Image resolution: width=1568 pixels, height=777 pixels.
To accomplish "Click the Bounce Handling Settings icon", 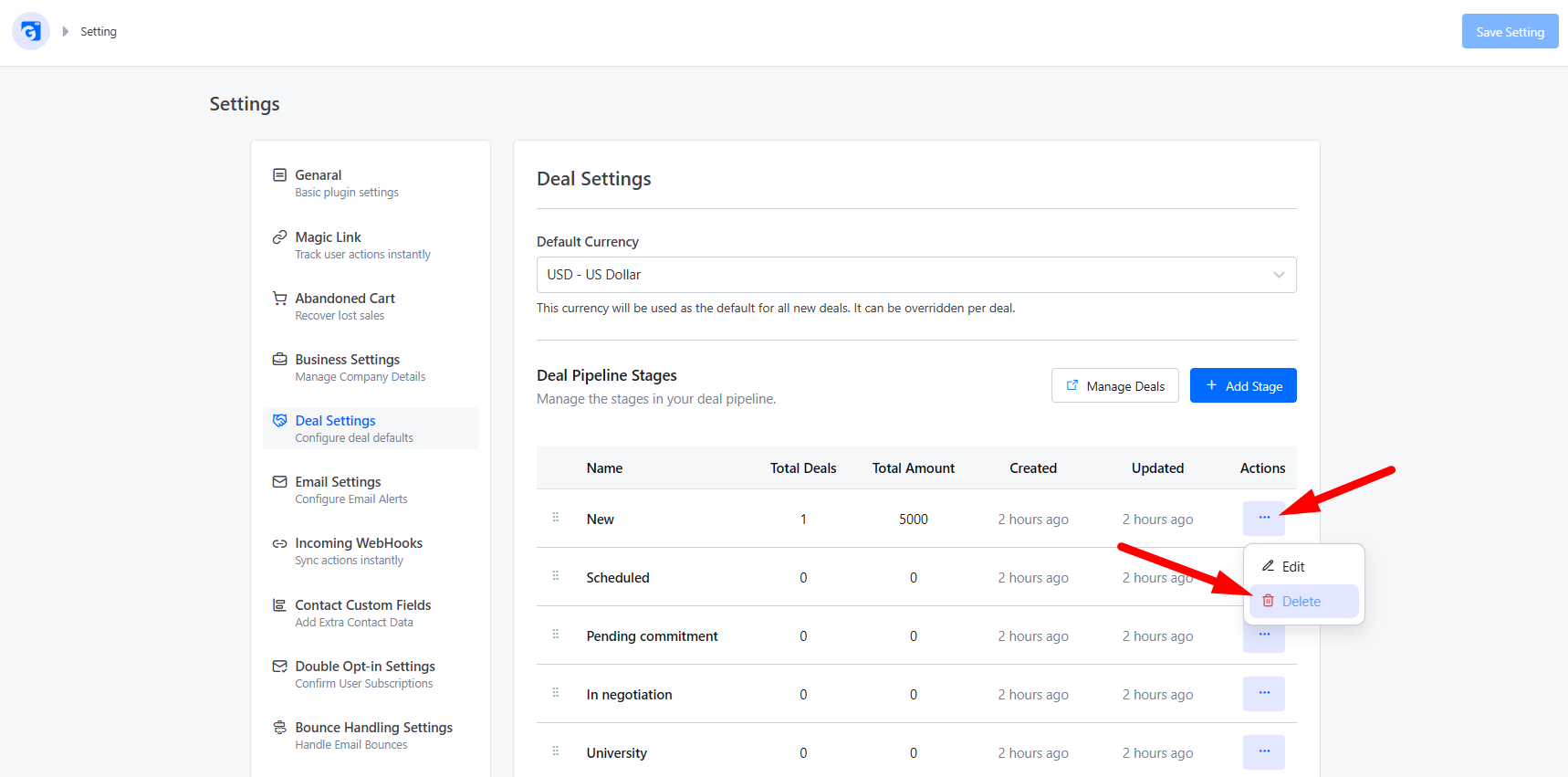I will (280, 727).
